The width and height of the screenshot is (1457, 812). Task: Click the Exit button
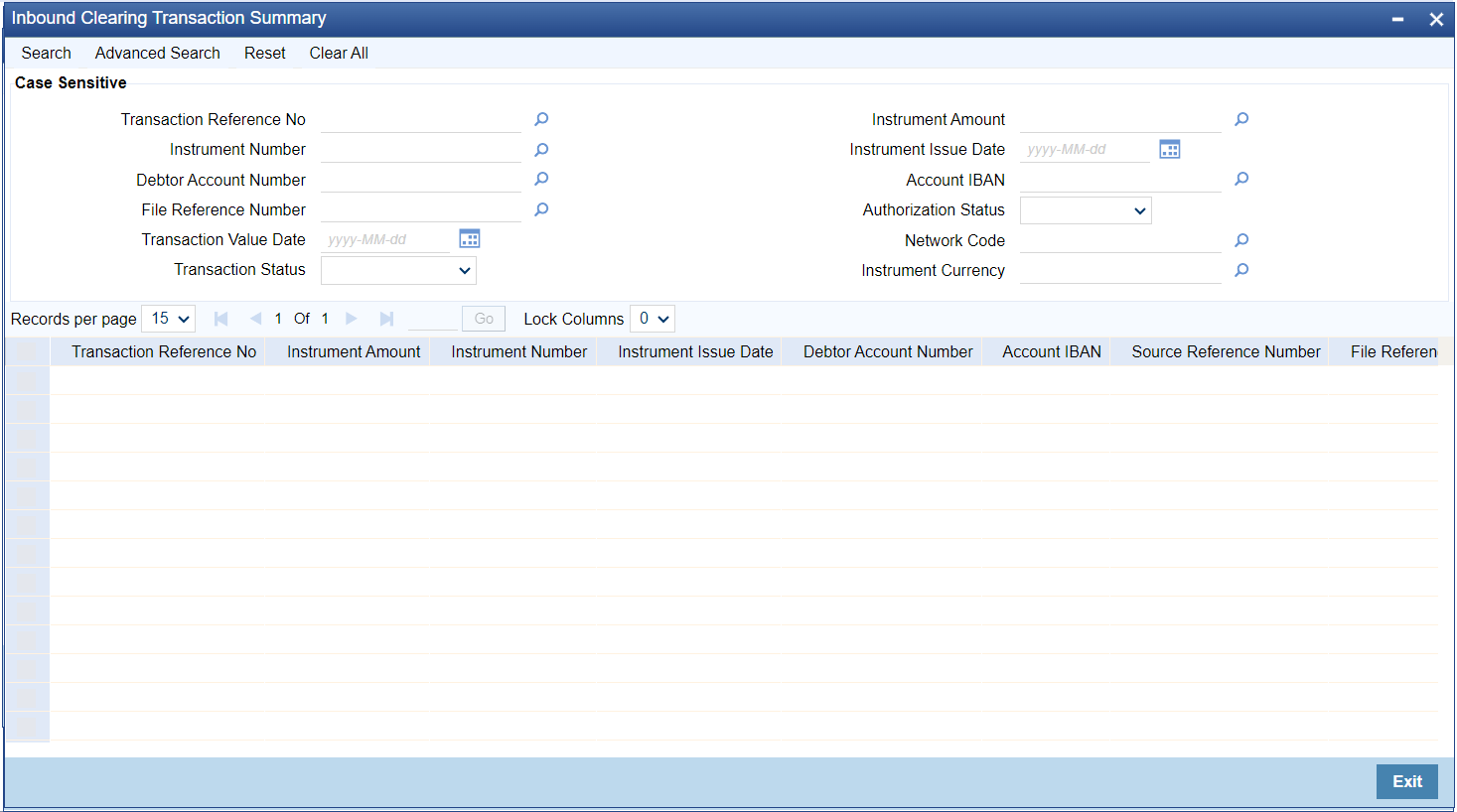[1407, 781]
